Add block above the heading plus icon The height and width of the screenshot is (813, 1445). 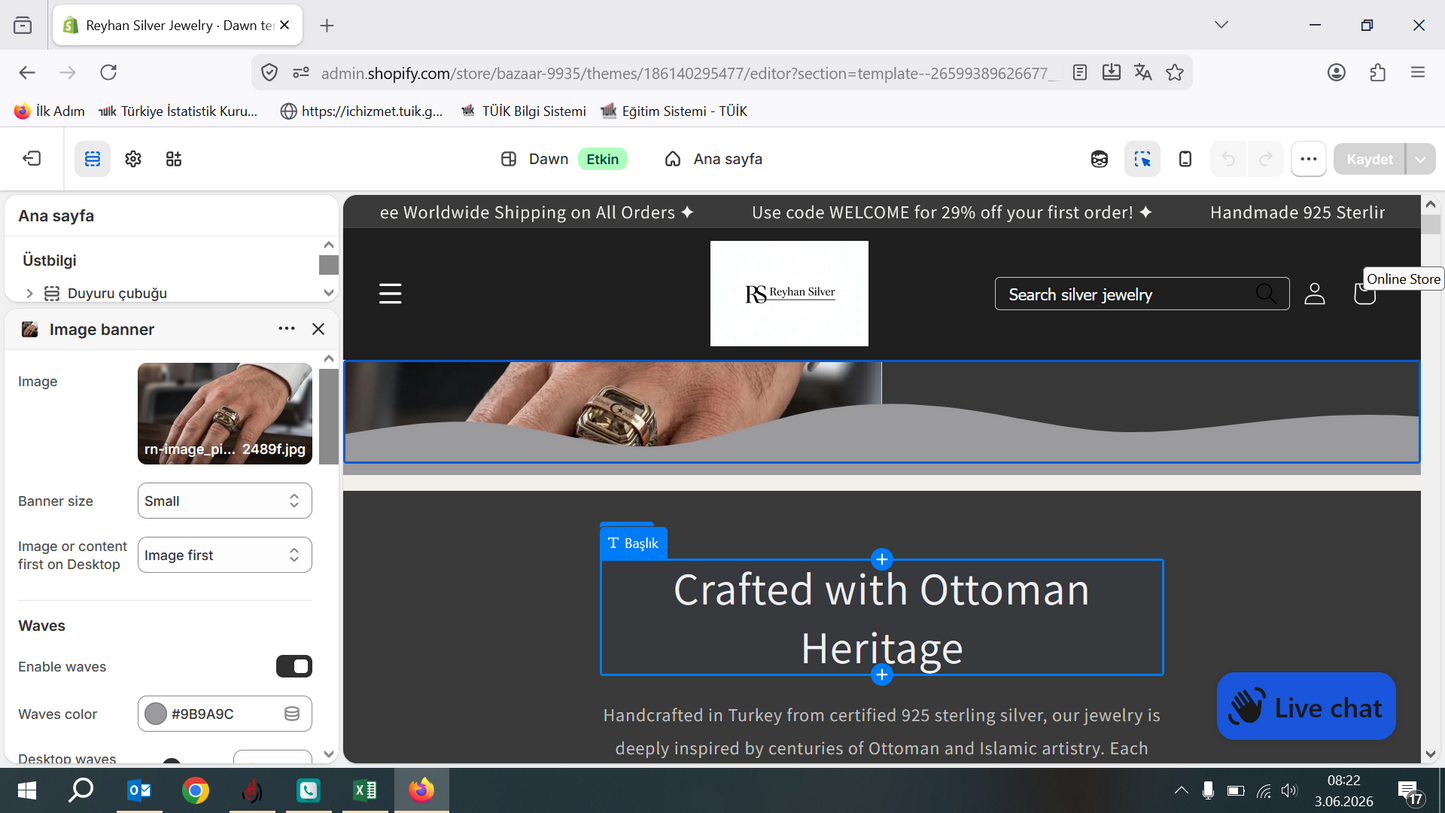(x=881, y=559)
